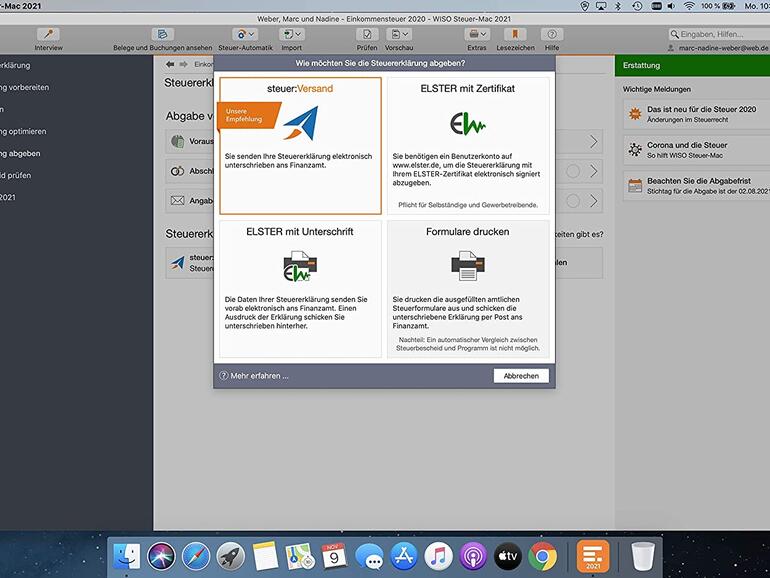Viewport: 770px width, 578px height.
Task: Click the Abbrechen button
Action: [x=521, y=376]
